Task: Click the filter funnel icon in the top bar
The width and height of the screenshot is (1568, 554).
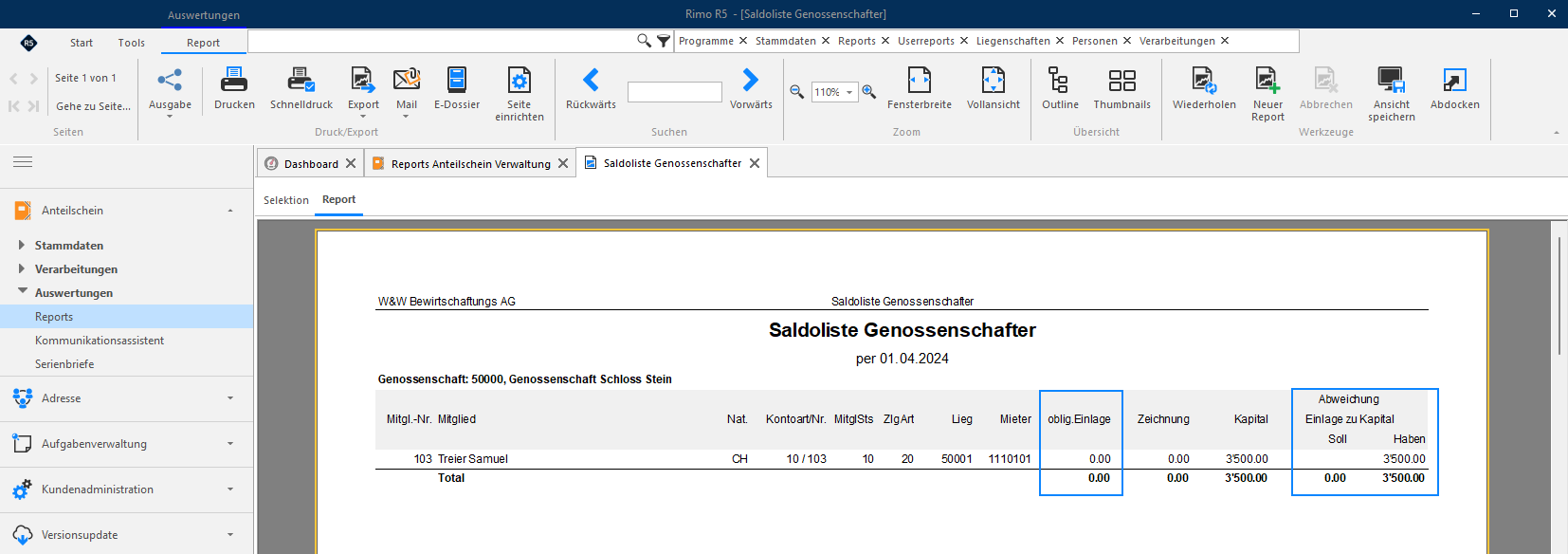Action: click(664, 41)
